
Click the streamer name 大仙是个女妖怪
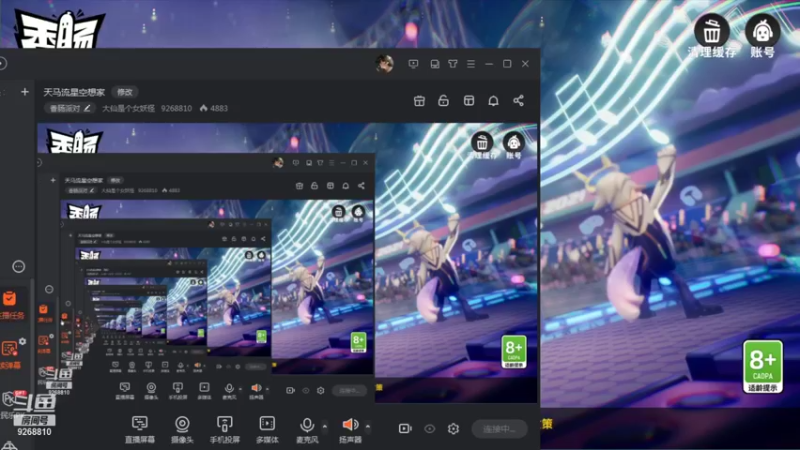(129, 108)
